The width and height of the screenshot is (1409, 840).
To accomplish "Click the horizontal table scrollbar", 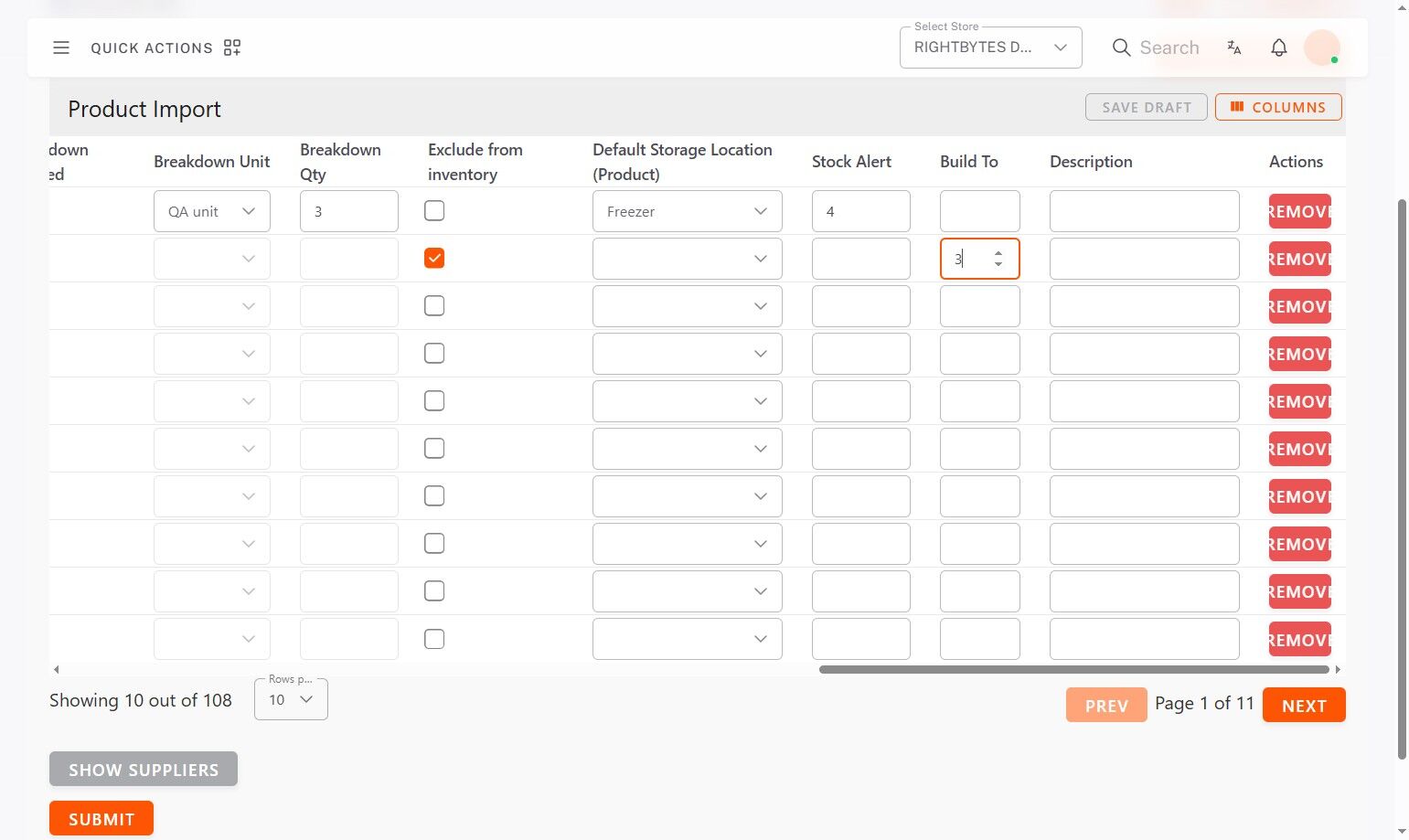I will (1073, 669).
